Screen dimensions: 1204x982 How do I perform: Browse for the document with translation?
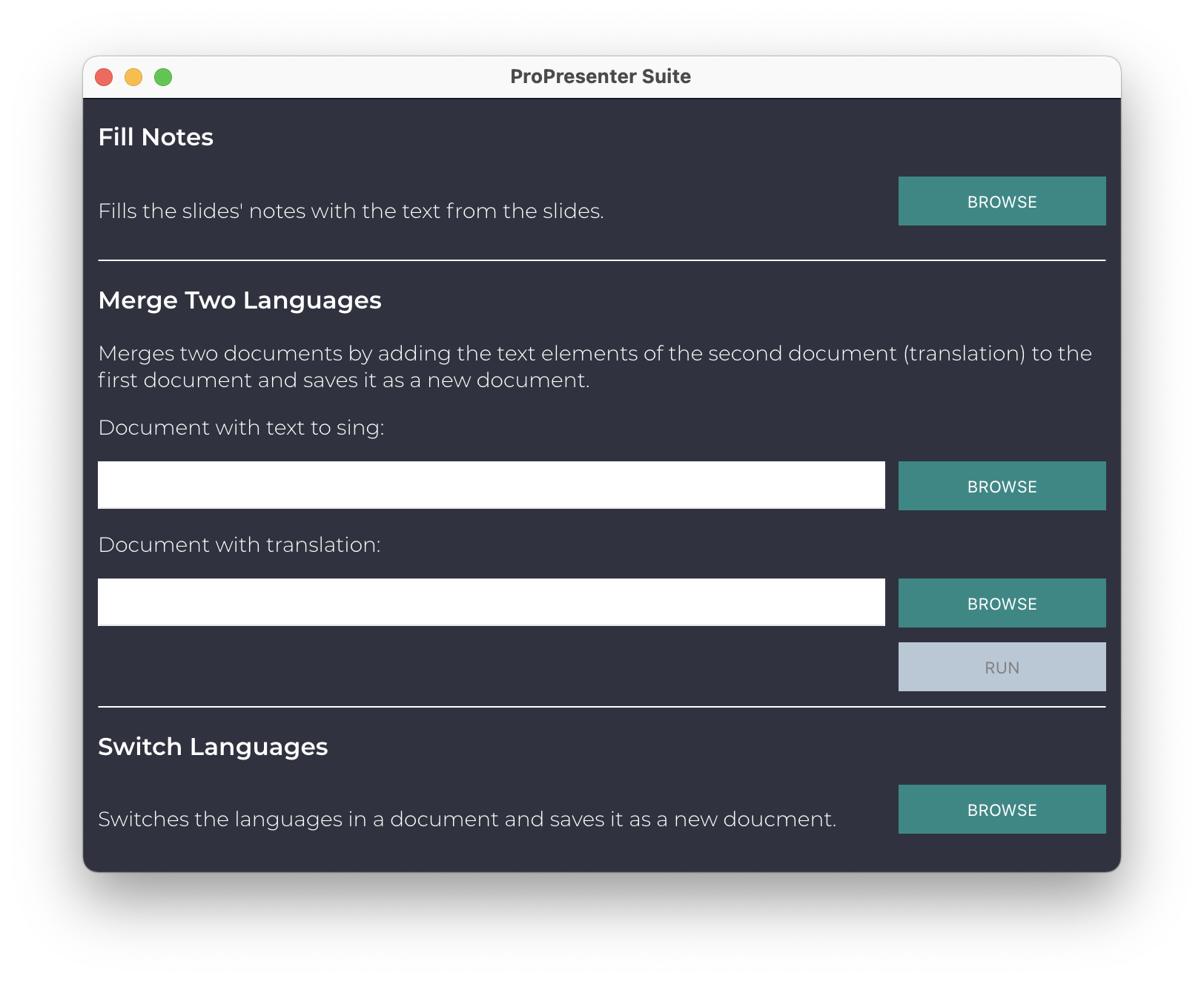click(1002, 603)
